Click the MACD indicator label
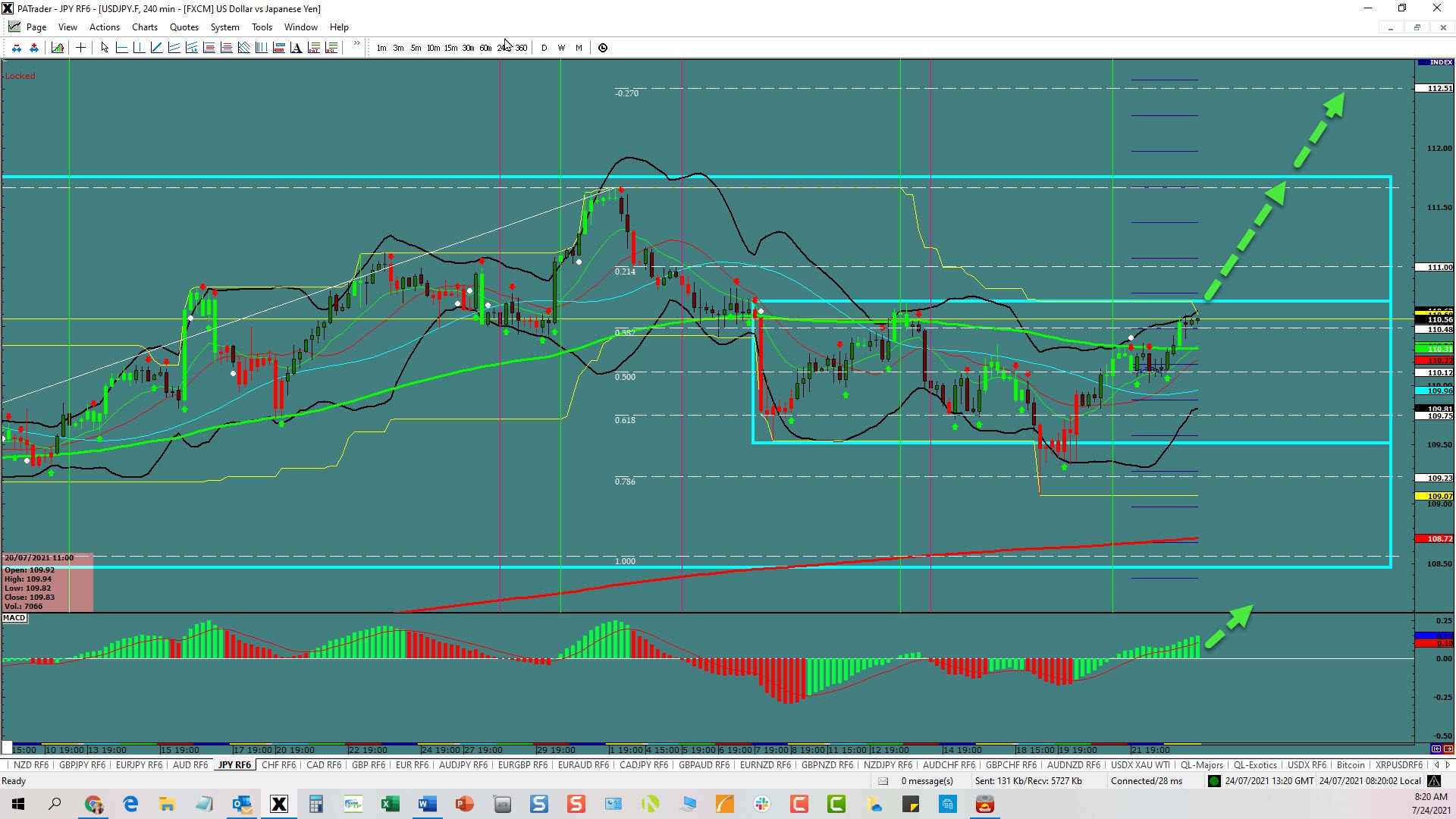The image size is (1456, 819). [14, 618]
